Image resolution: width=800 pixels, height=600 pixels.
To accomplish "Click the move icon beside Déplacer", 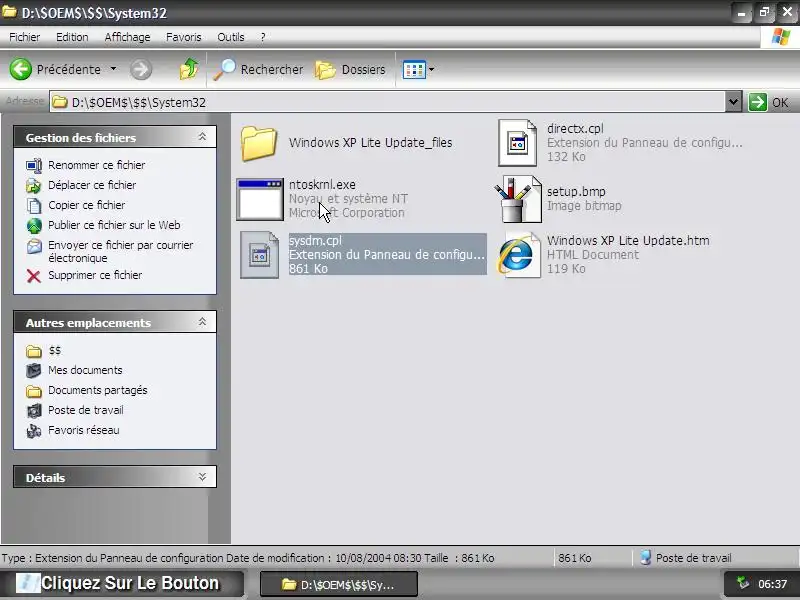I will (34, 185).
